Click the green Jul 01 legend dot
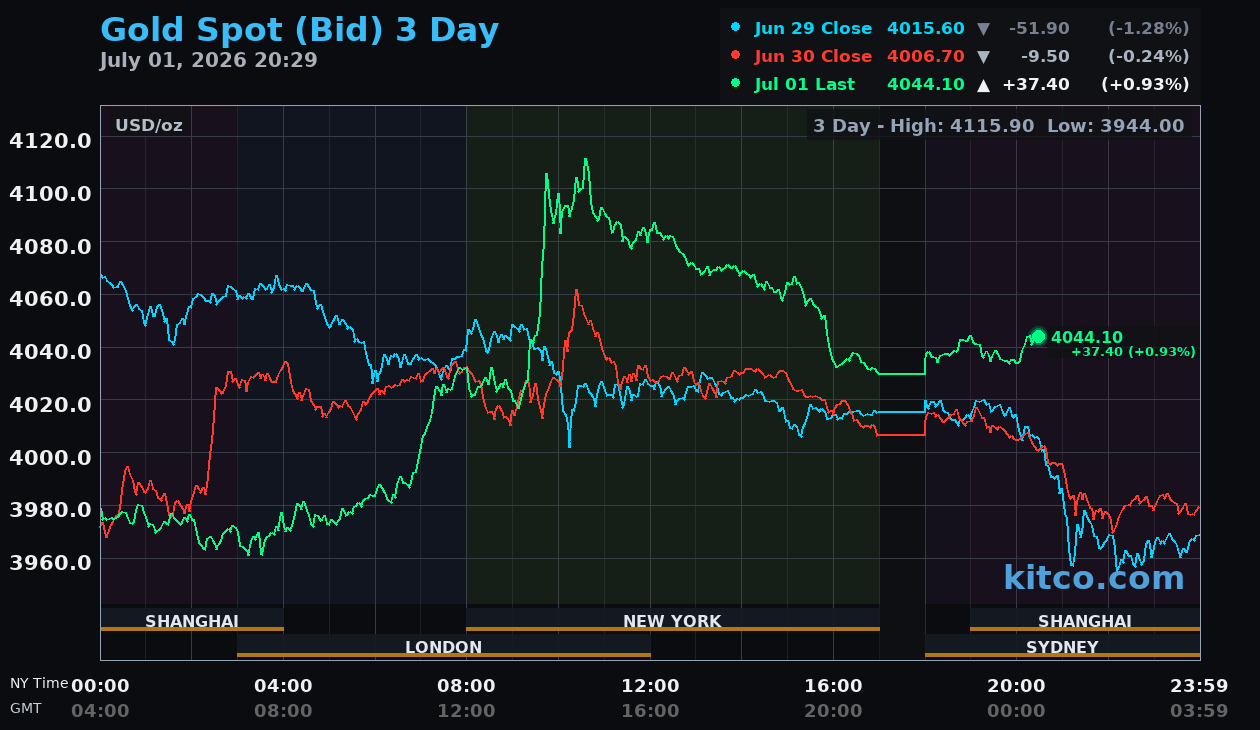Image resolution: width=1260 pixels, height=730 pixels. [736, 83]
